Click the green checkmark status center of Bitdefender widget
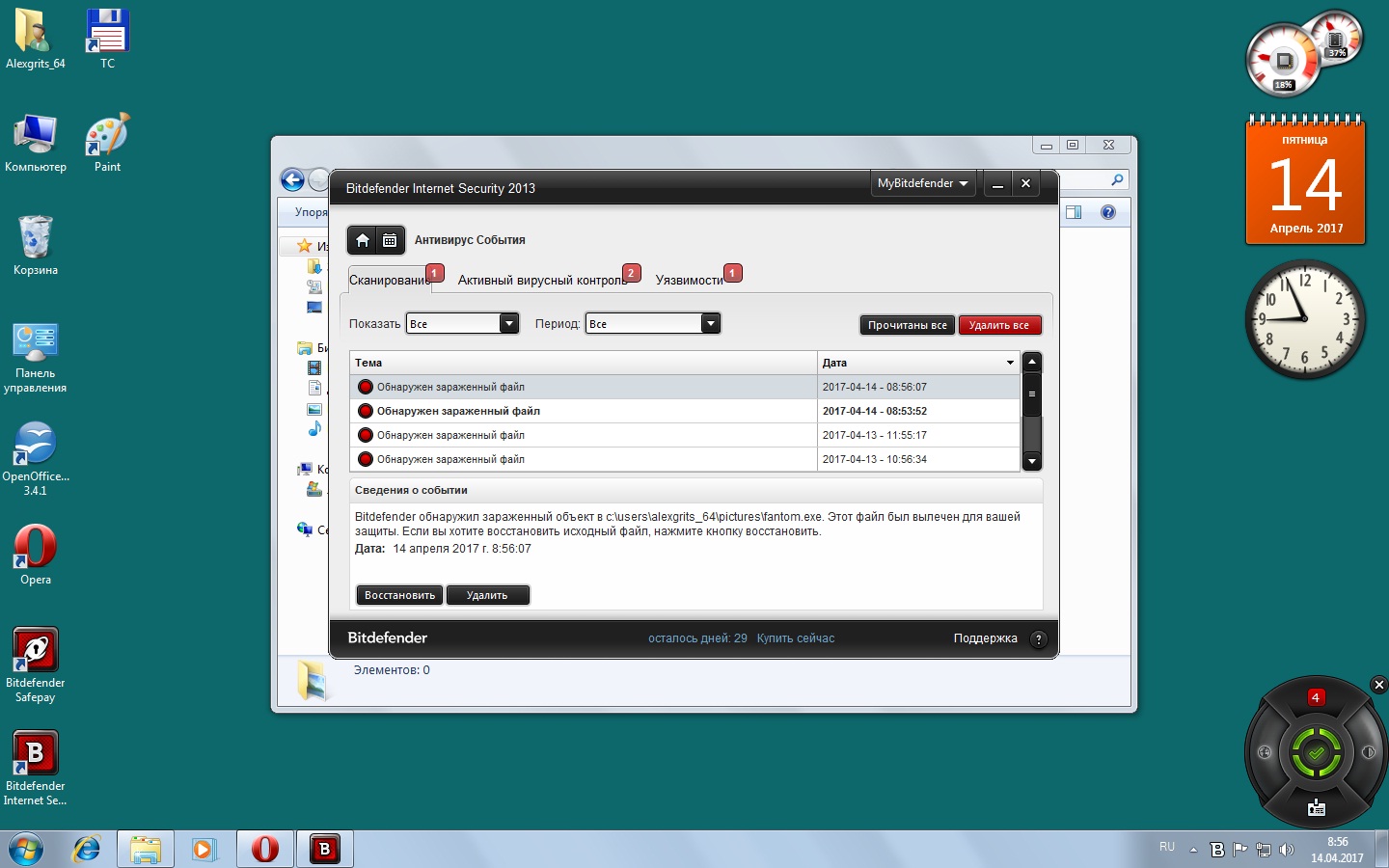The width and height of the screenshot is (1389, 868). (x=1316, y=753)
